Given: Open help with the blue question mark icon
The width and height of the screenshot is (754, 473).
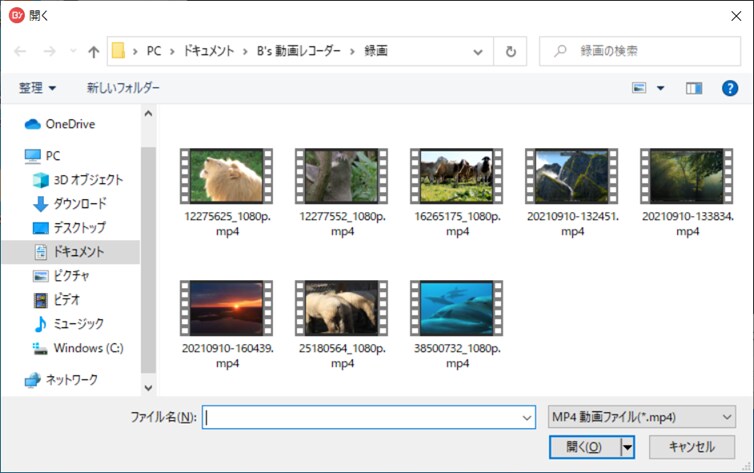Looking at the screenshot, I should coord(730,88).
